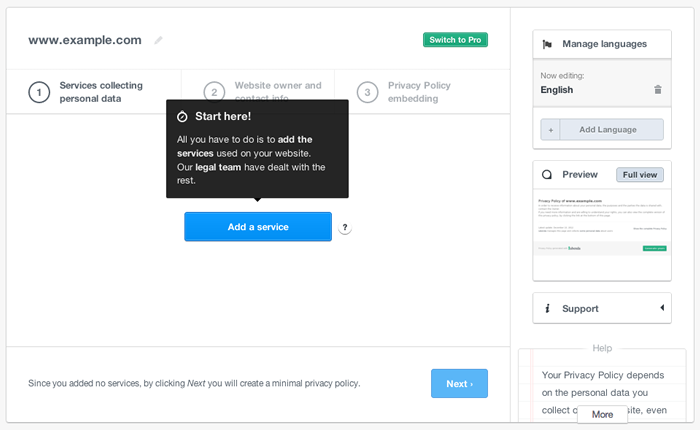The image size is (700, 430).
Task: Click the flag icon in Manage languages
Action: [x=547, y=44]
